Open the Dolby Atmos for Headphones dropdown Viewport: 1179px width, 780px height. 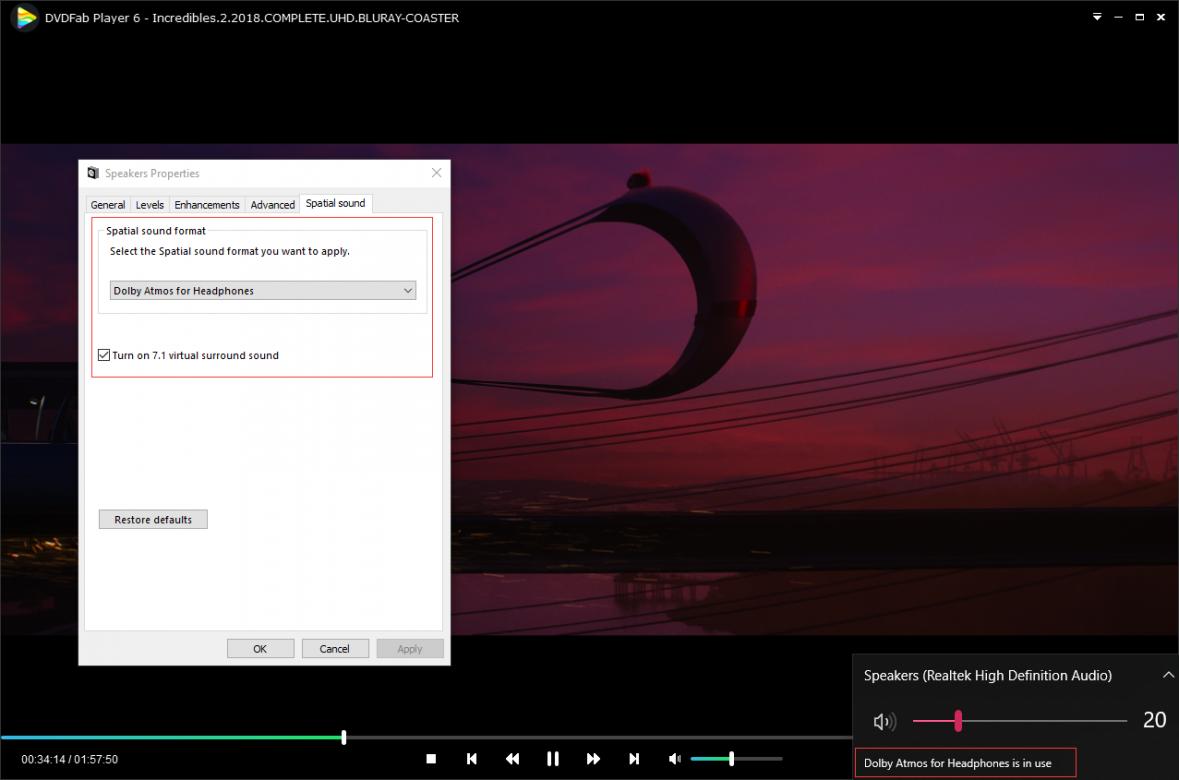[262, 290]
